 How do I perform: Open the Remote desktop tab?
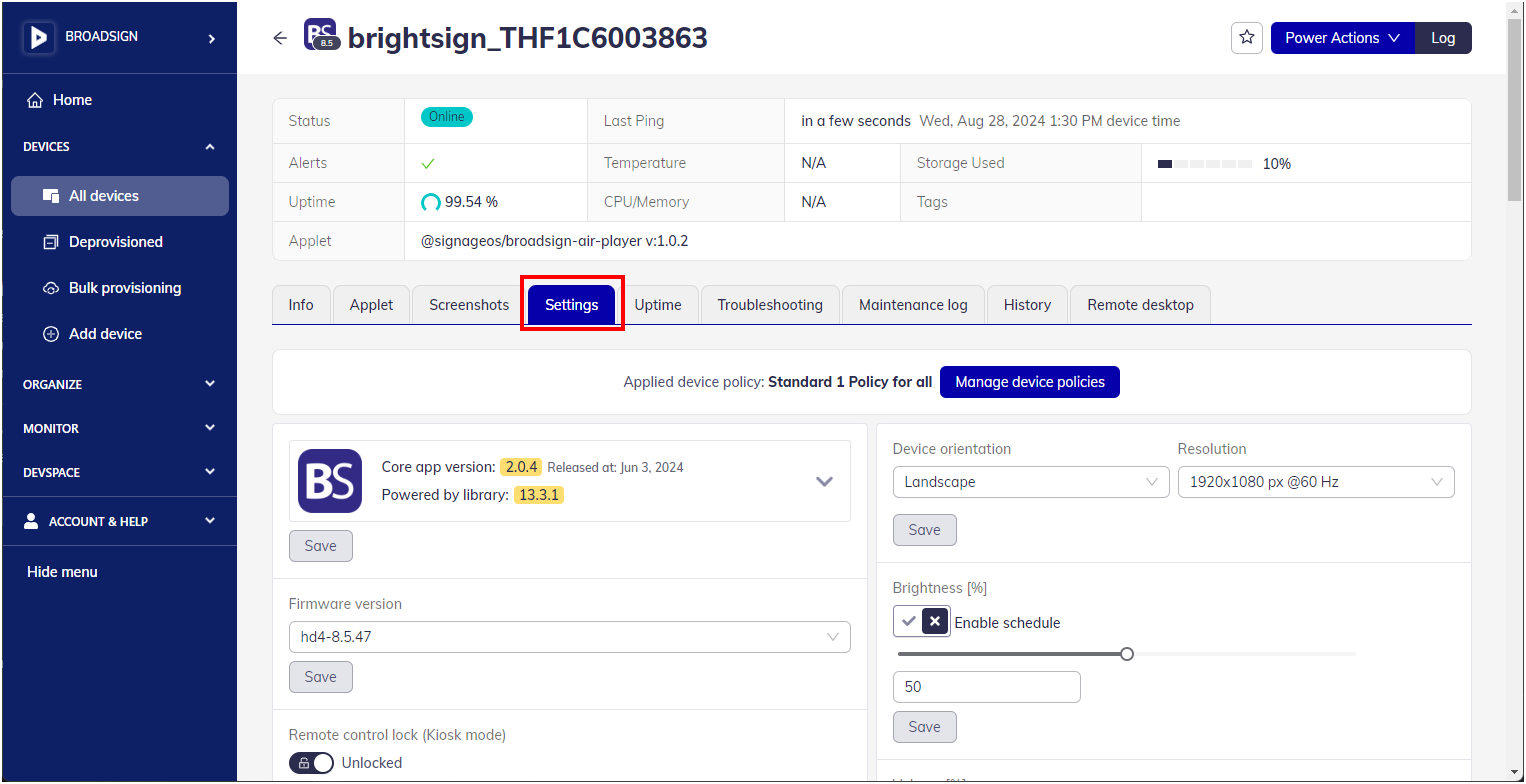pos(1140,305)
